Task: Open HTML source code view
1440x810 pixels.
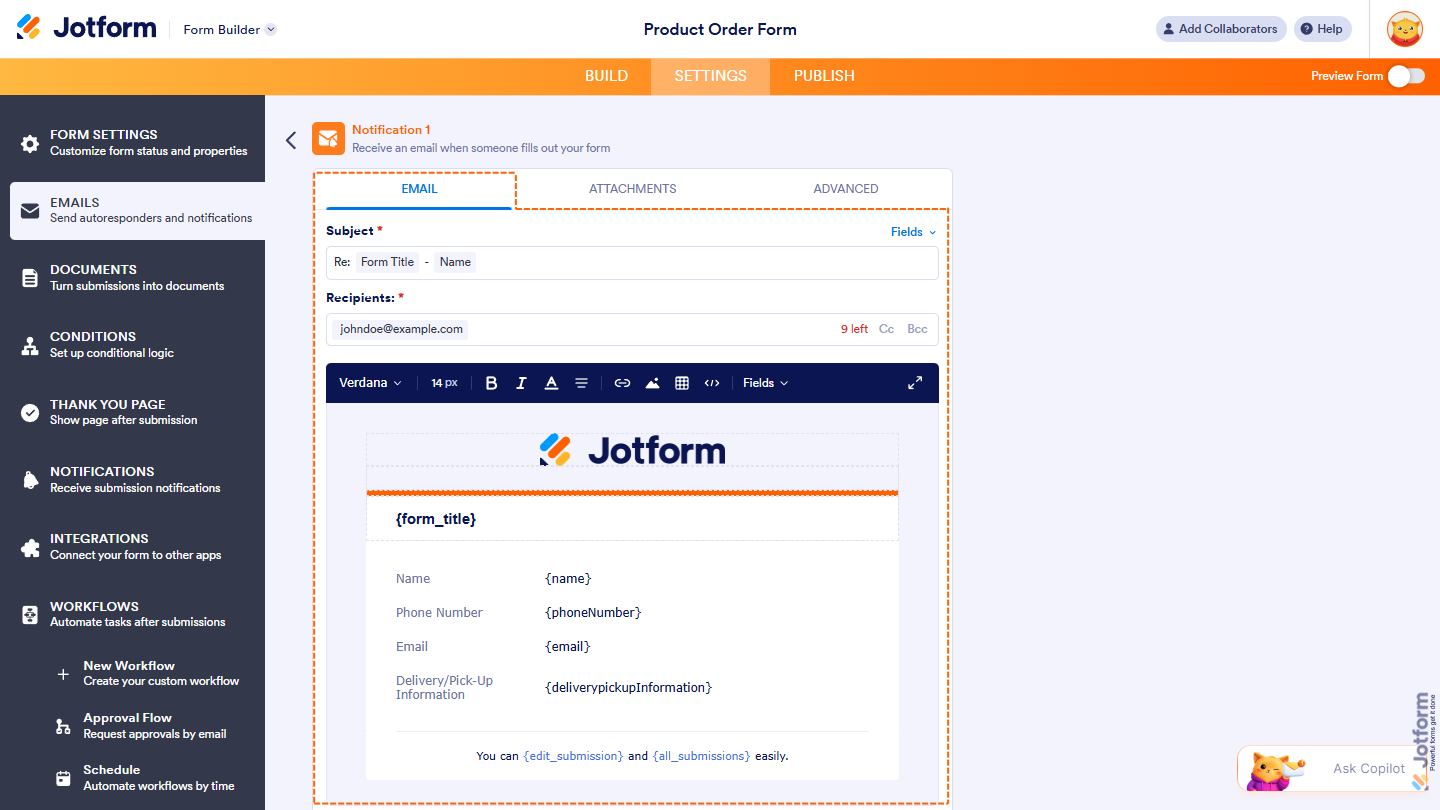Action: click(x=712, y=383)
